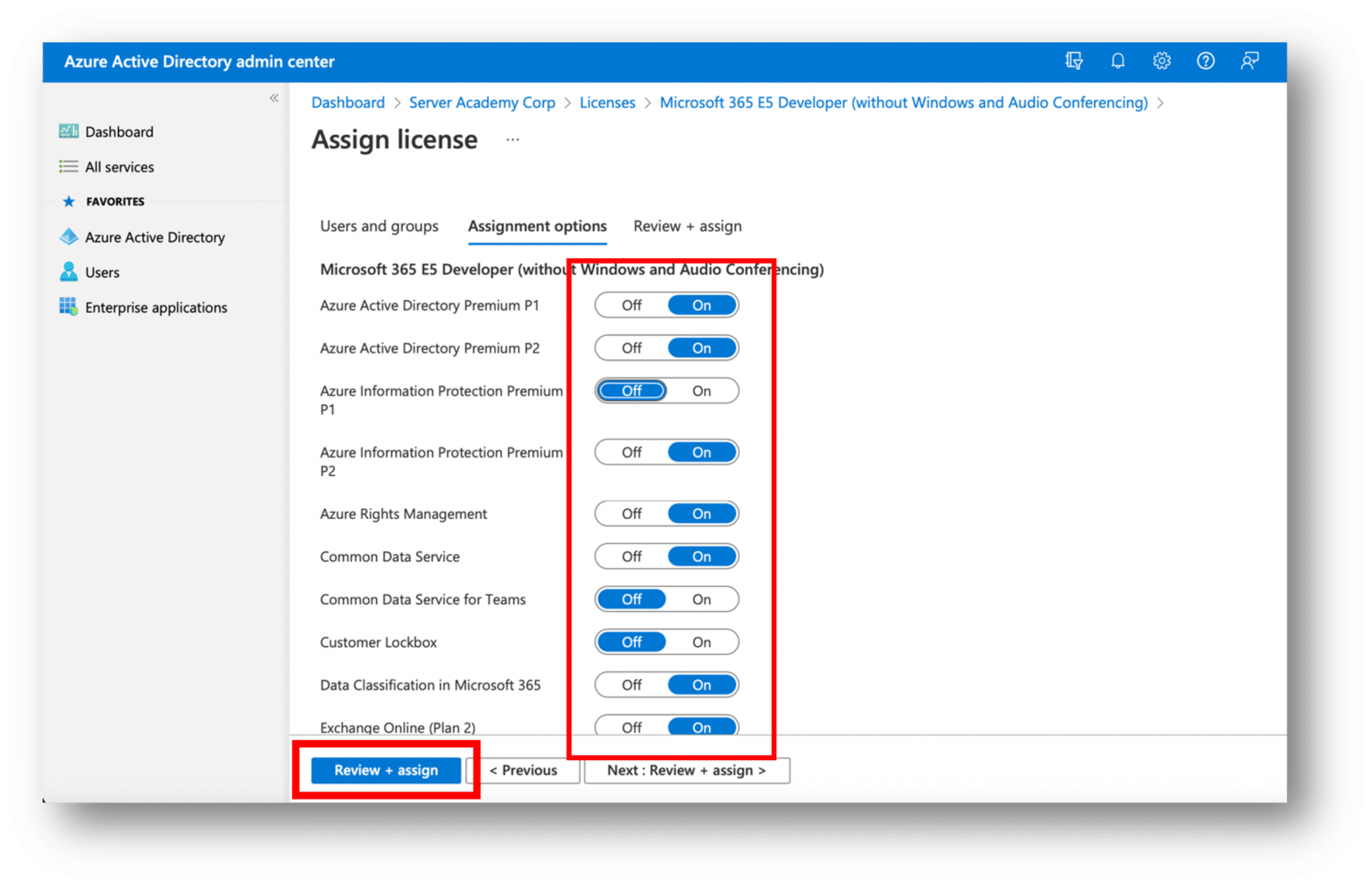1372x888 pixels.
Task: Enable Customer Lockbox with the On option
Action: 701,642
